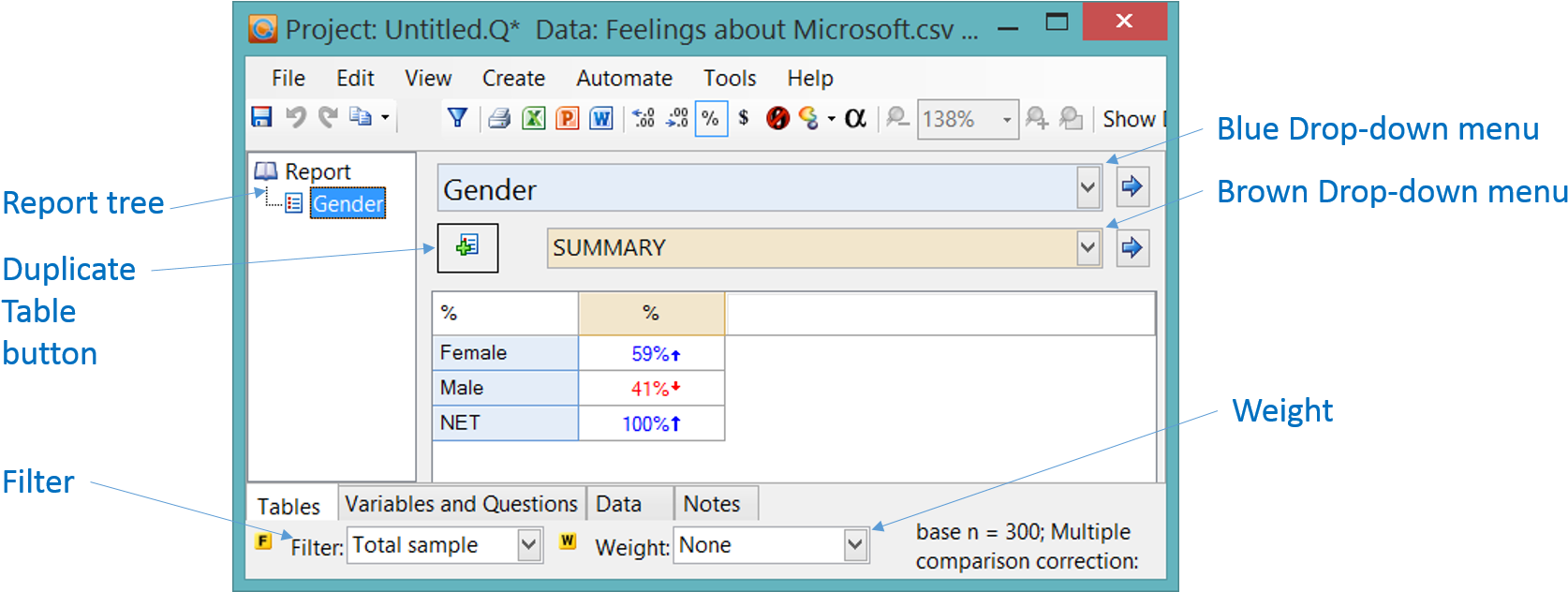Select Gender item in Report tree

(348, 204)
